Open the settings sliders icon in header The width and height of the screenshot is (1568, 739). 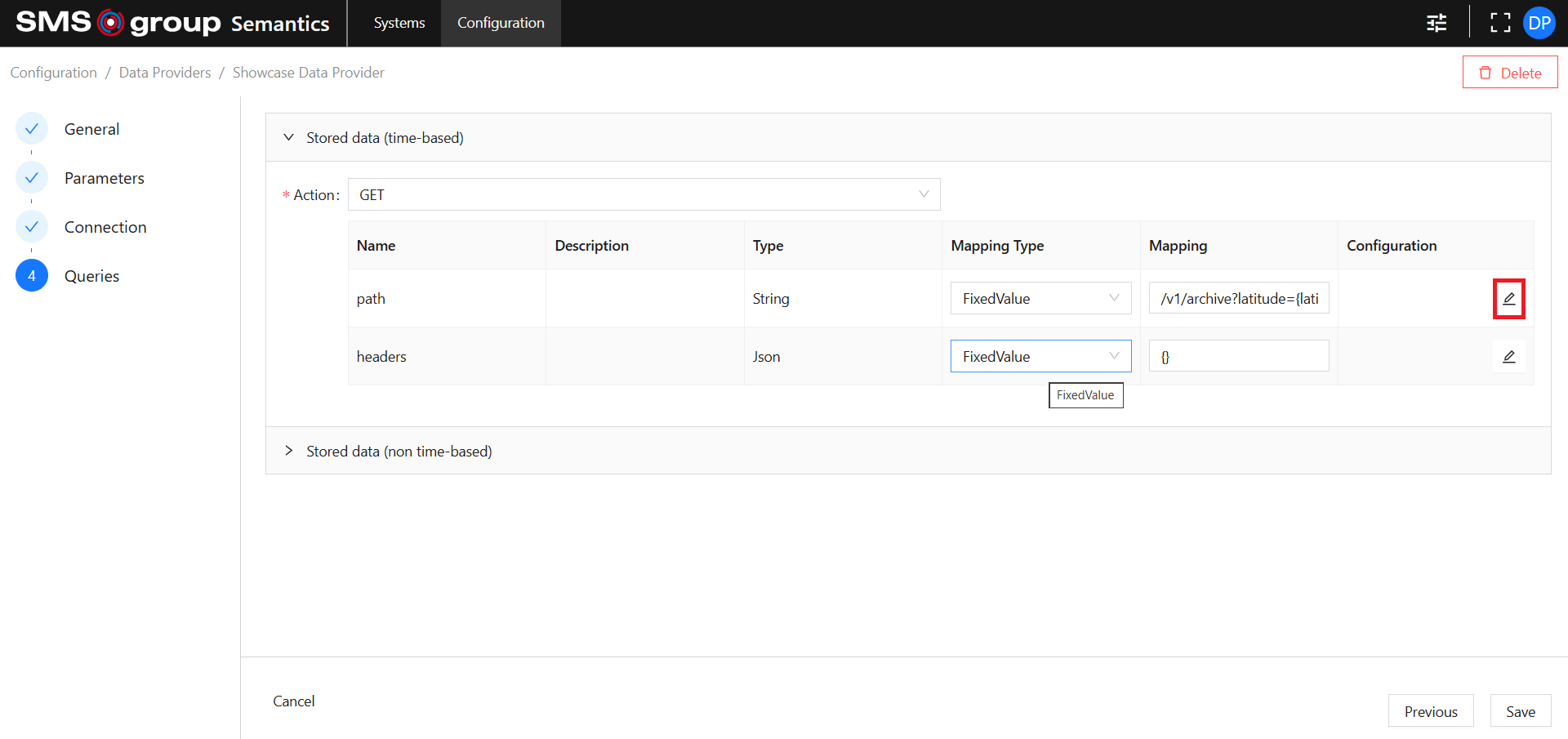click(x=1437, y=23)
